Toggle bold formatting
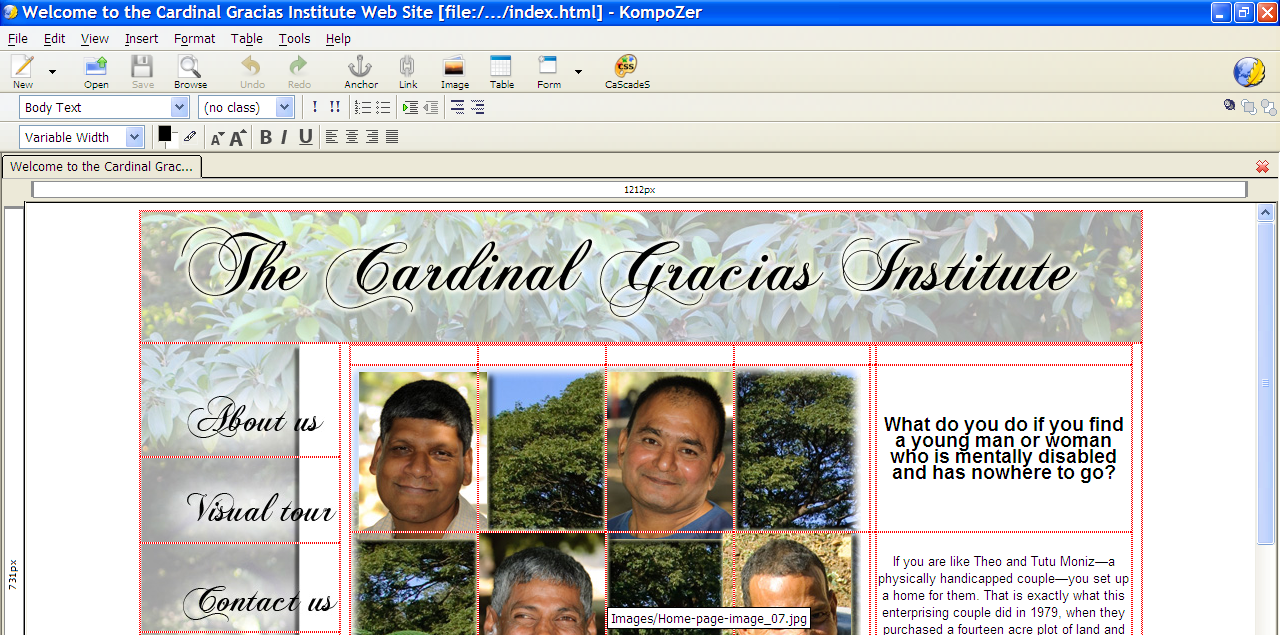 266,137
